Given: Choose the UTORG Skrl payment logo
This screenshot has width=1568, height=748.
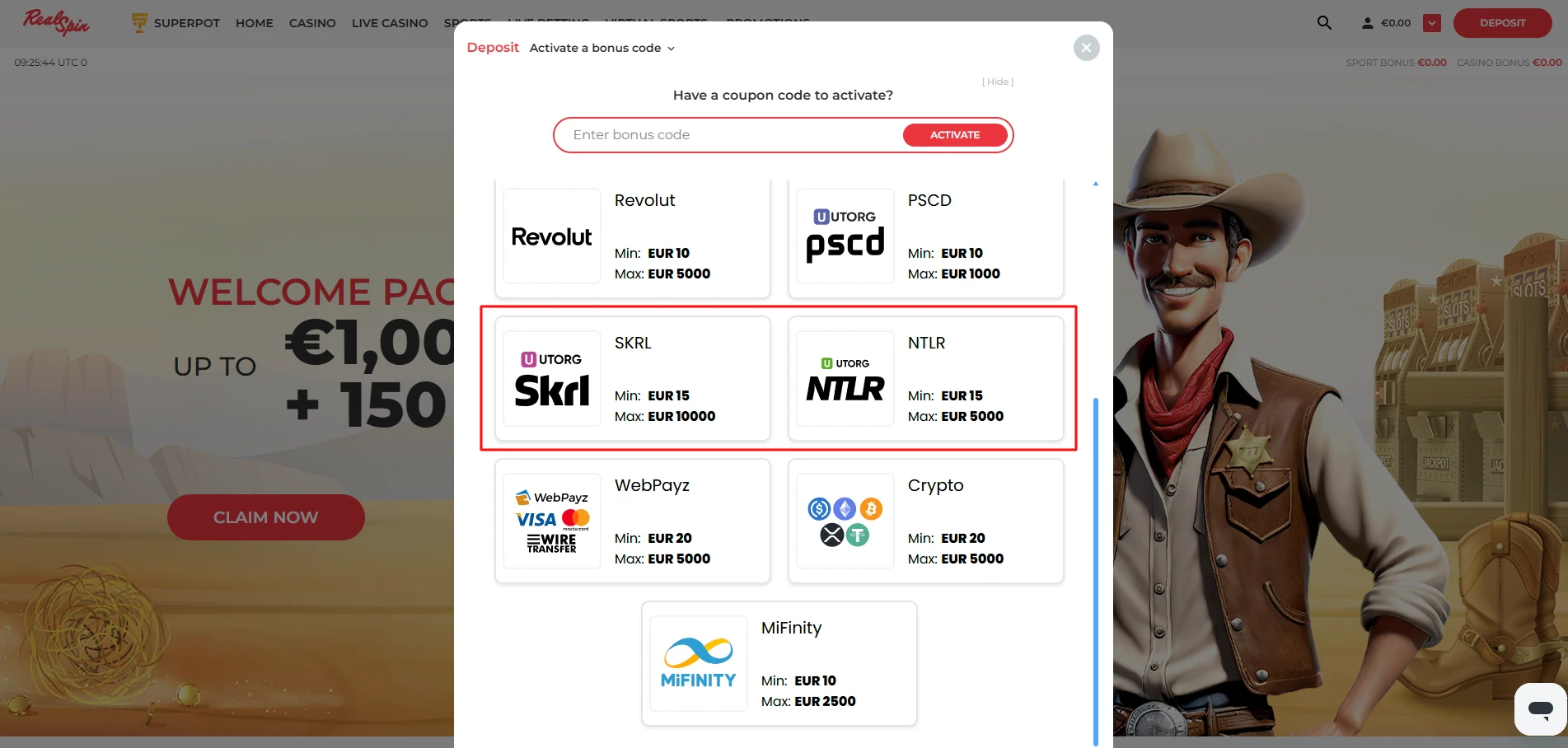Looking at the screenshot, I should coord(551,379).
